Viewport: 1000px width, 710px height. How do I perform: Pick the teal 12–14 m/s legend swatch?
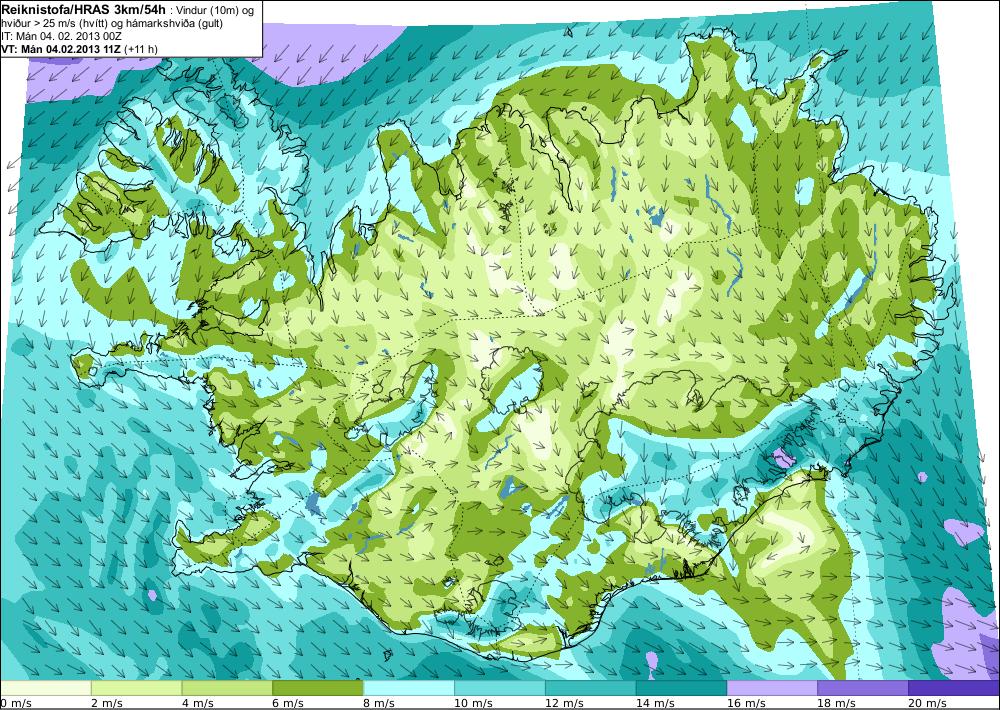591,688
